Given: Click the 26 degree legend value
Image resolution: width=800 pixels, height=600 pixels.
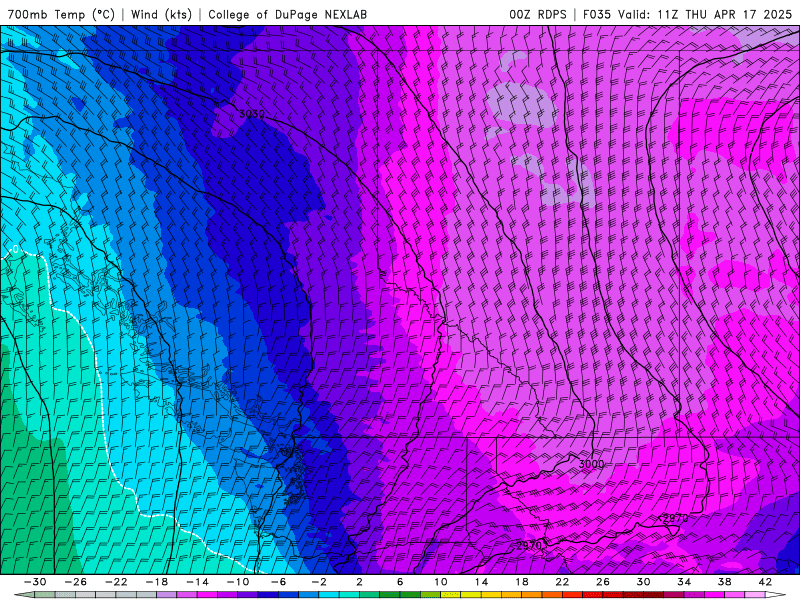Looking at the screenshot, I should click(x=603, y=582).
